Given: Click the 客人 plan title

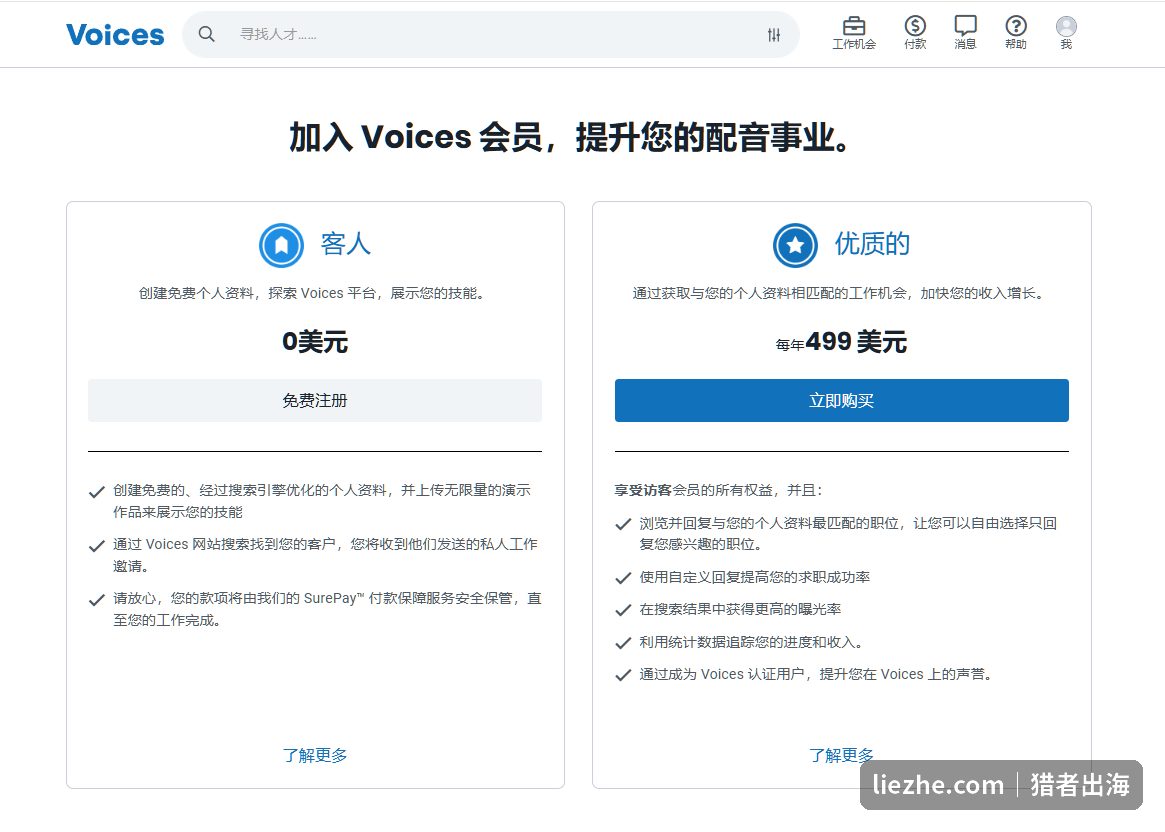Looking at the screenshot, I should [345, 244].
